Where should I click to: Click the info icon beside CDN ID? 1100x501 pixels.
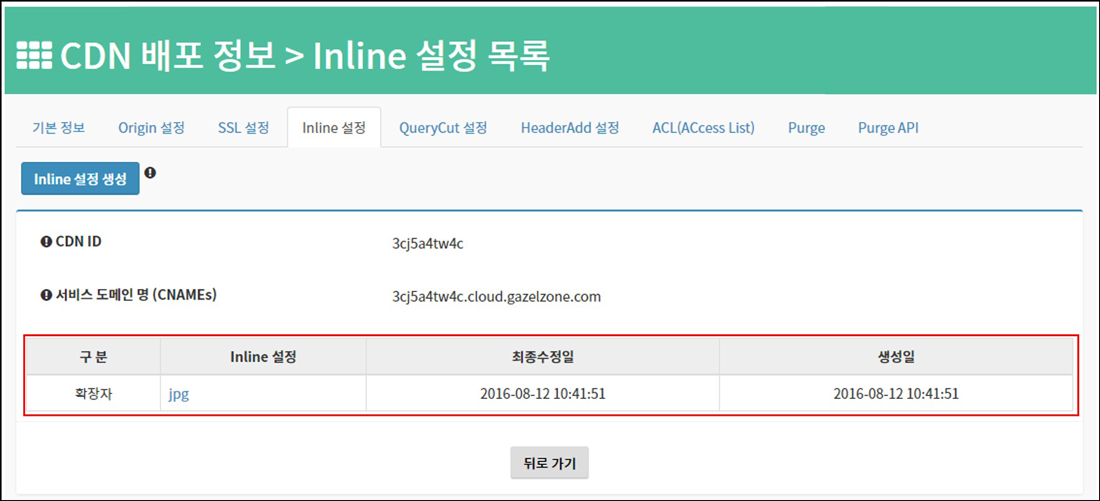[x=46, y=242]
